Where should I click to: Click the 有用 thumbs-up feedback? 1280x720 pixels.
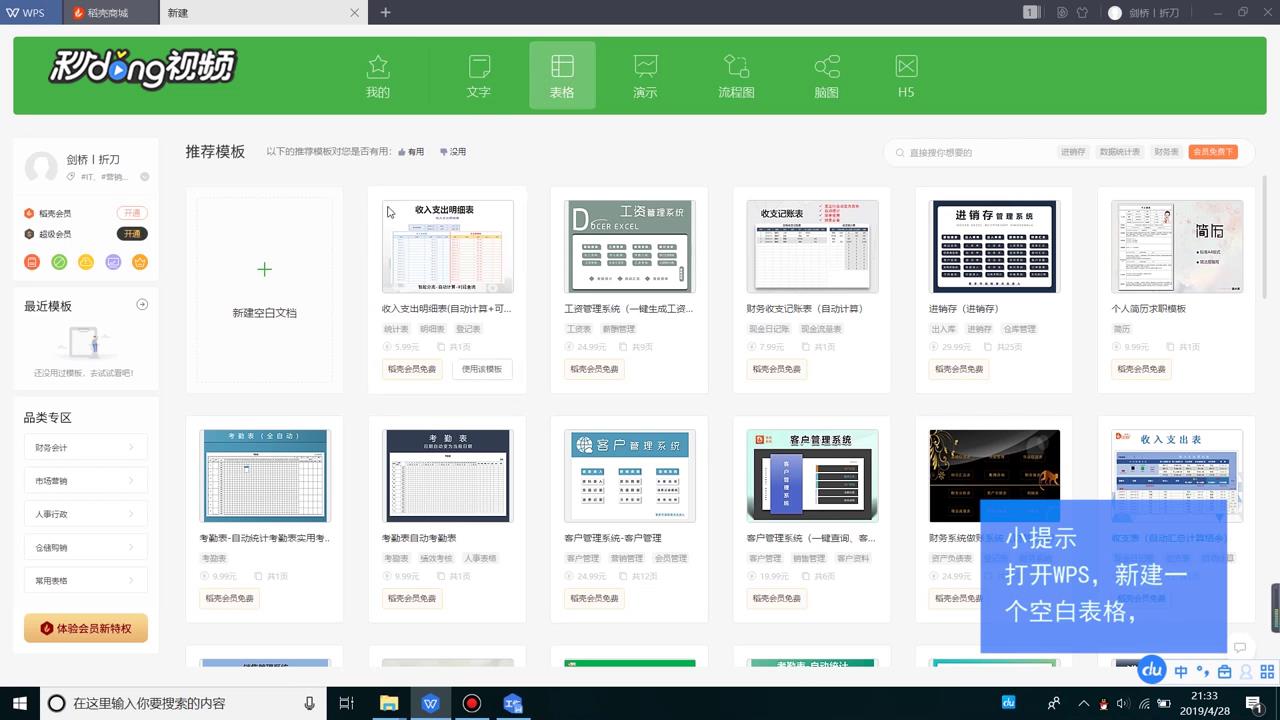tap(411, 152)
